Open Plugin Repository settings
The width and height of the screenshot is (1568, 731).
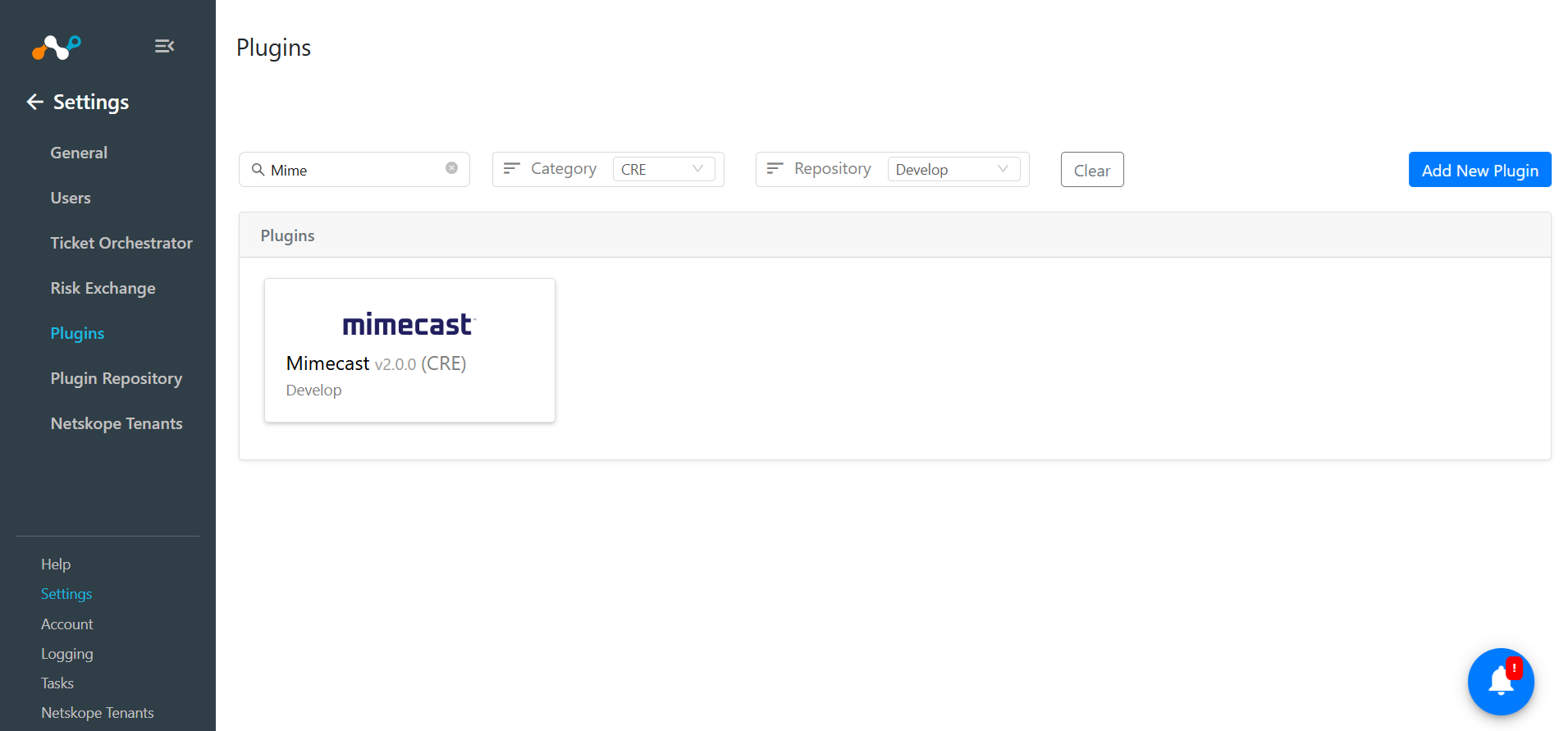pyautogui.click(x=117, y=378)
